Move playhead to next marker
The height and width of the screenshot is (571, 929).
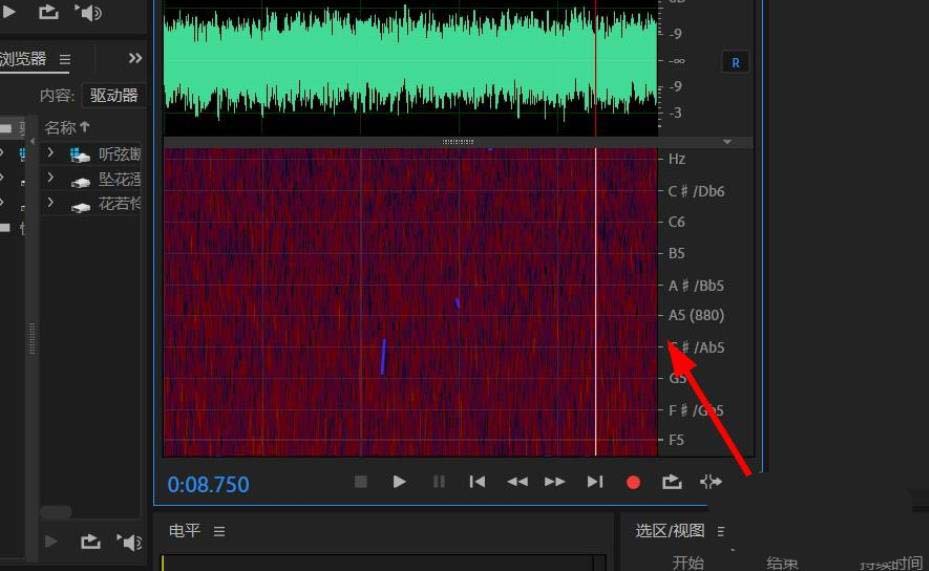(595, 482)
